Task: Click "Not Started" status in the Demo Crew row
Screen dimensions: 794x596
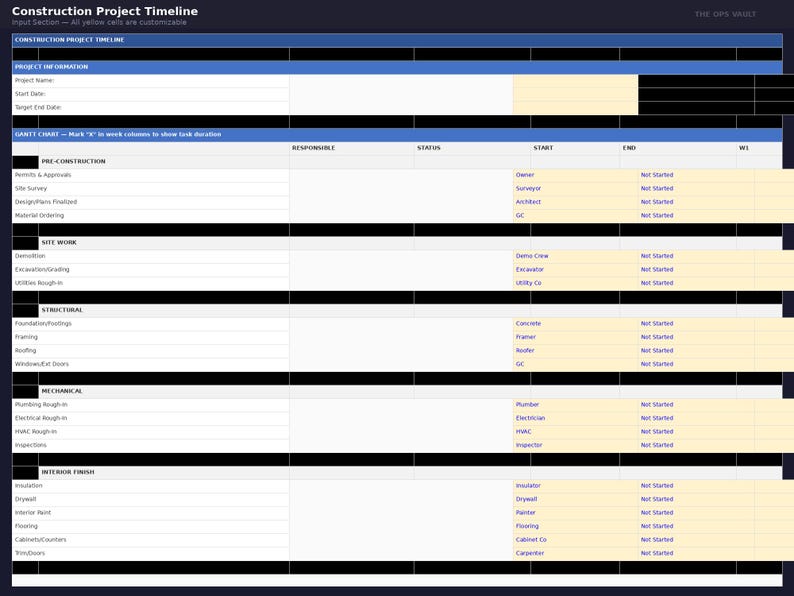Action: (696, 256)
